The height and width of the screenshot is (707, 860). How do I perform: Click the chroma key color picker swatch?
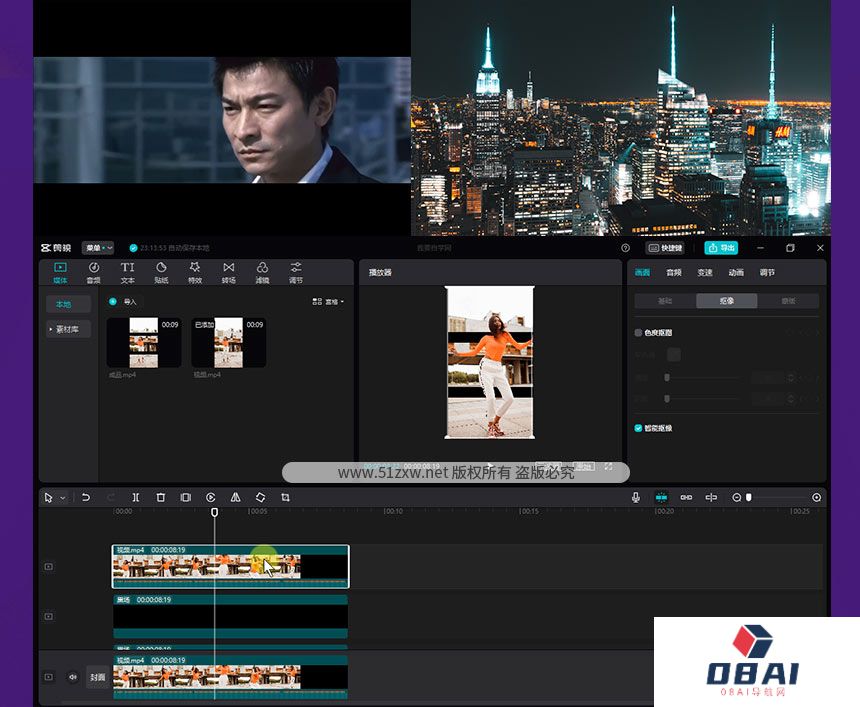click(674, 354)
